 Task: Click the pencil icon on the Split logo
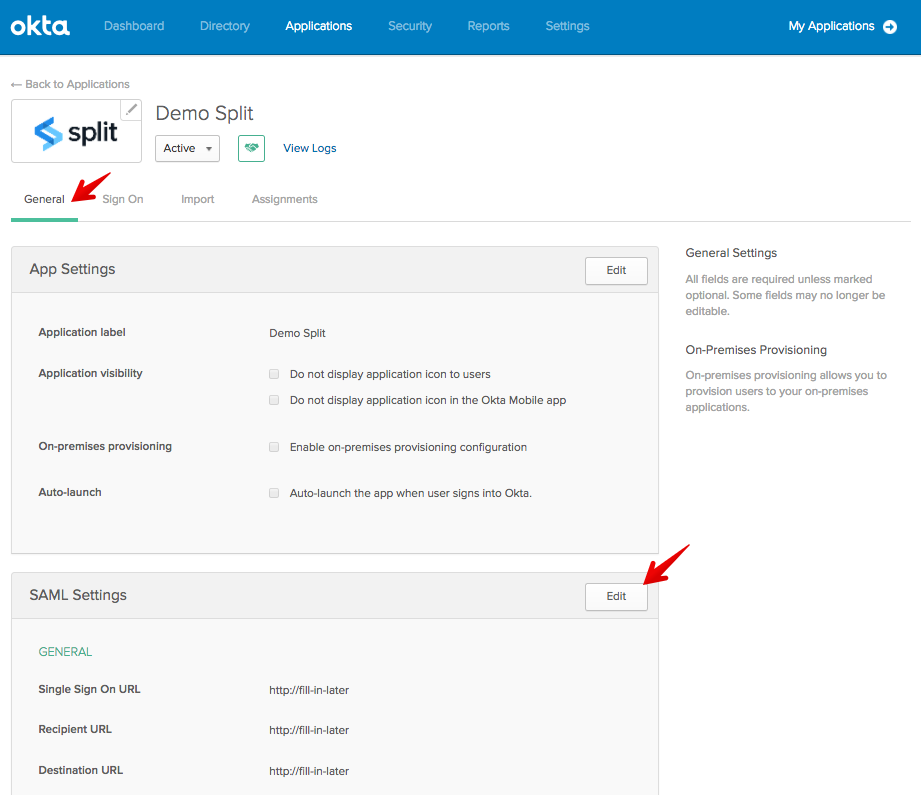tap(132, 109)
